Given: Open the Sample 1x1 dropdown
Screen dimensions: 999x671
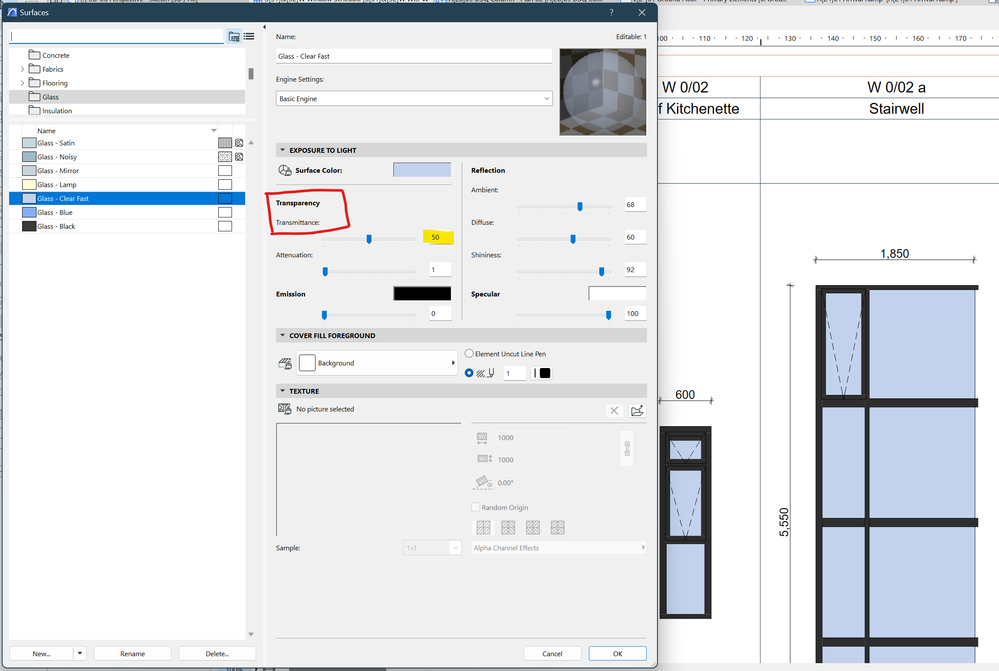Looking at the screenshot, I should coord(432,548).
